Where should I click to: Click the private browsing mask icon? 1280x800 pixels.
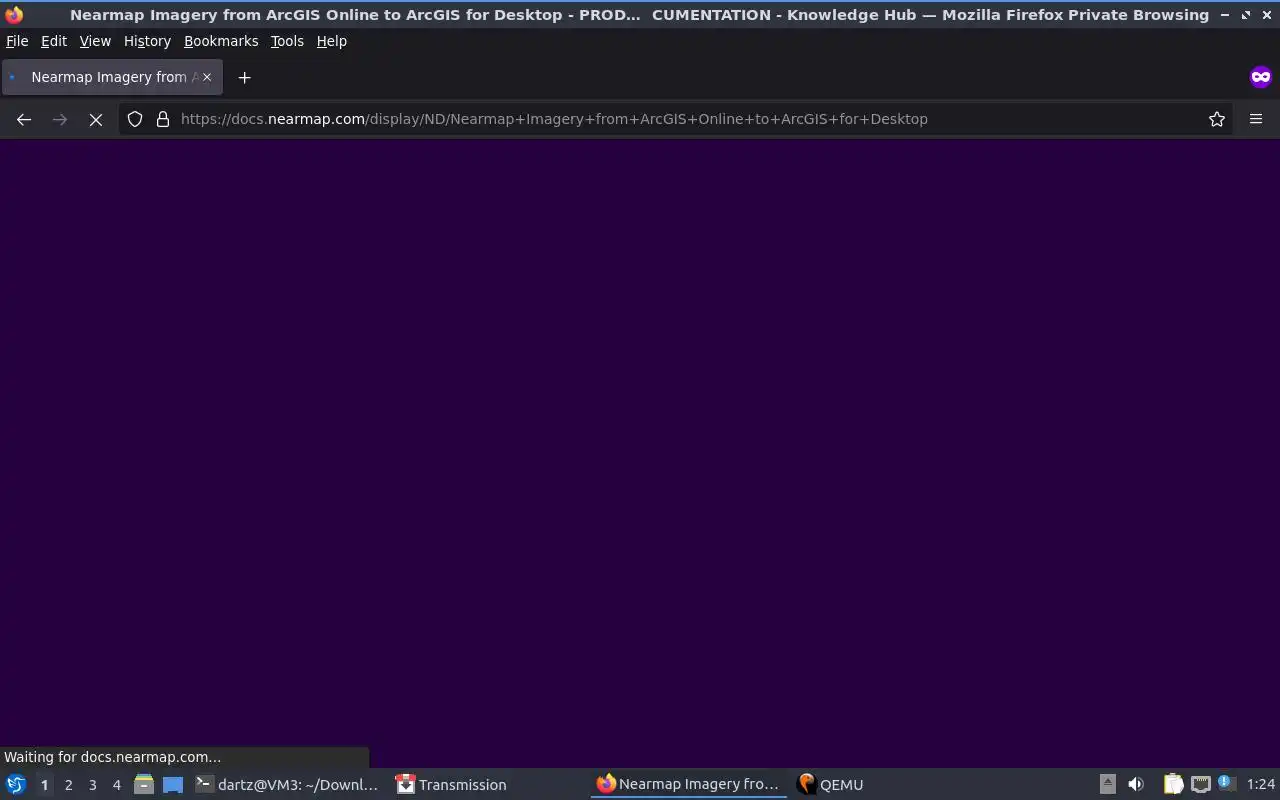(1260, 77)
